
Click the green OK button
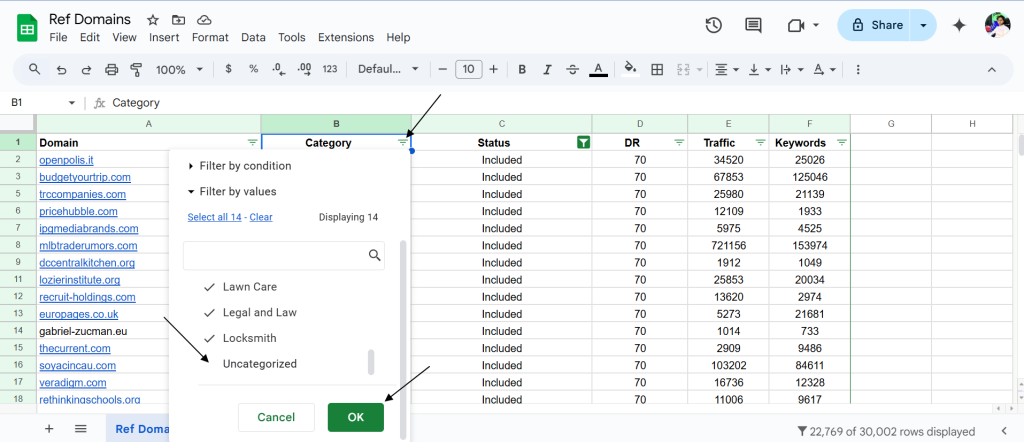[356, 417]
